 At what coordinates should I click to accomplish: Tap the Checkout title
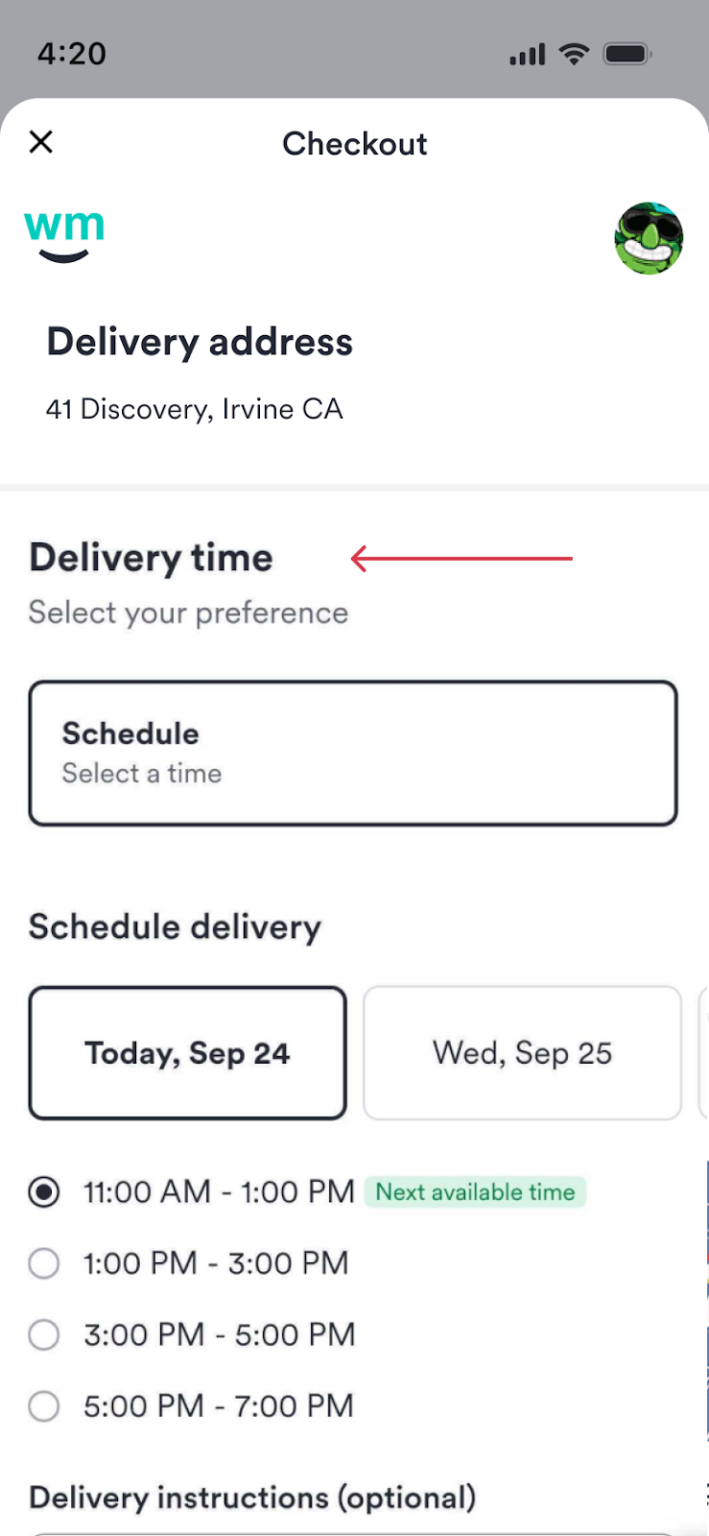[x=354, y=144]
